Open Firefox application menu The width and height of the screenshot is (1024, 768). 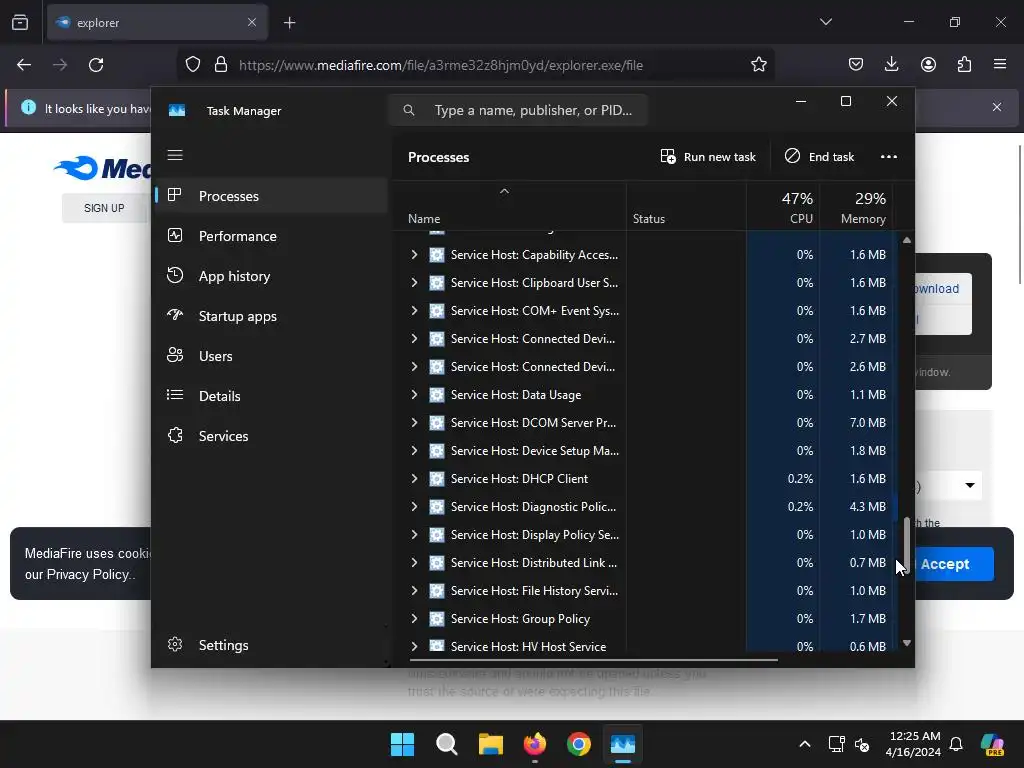[1000, 64]
